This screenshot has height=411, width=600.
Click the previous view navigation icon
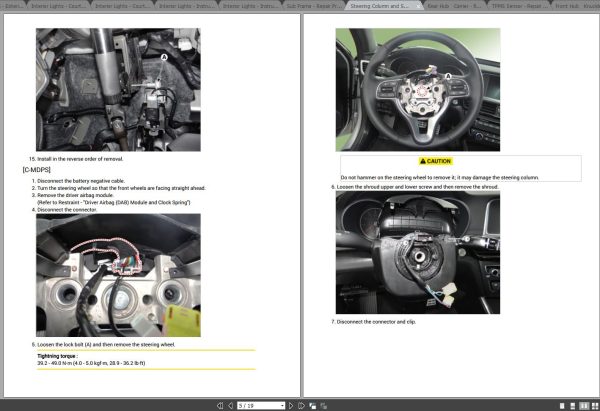click(313, 406)
